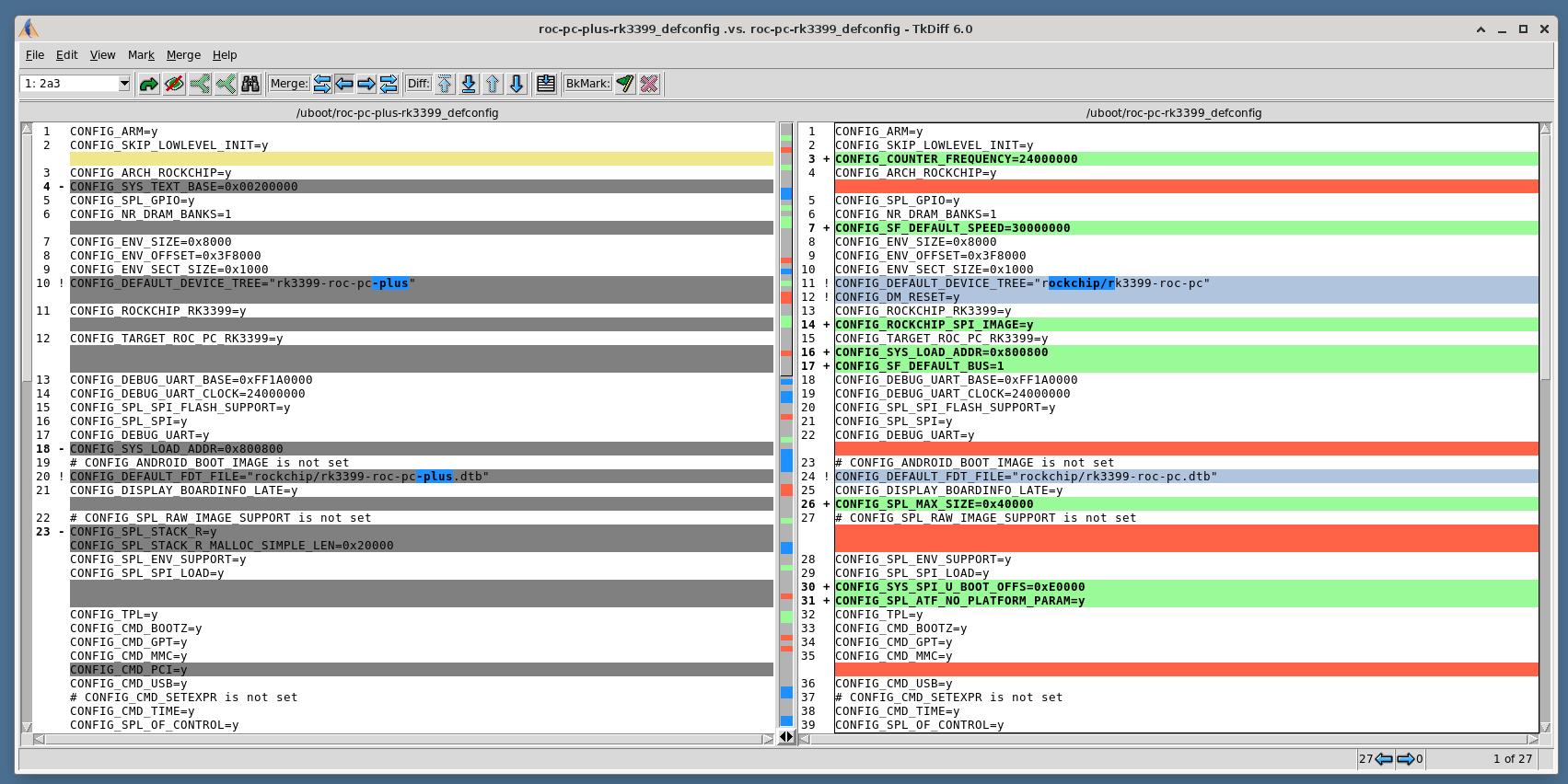The width and height of the screenshot is (1568, 784).
Task: Click the binoculars Find icon
Action: 250,84
